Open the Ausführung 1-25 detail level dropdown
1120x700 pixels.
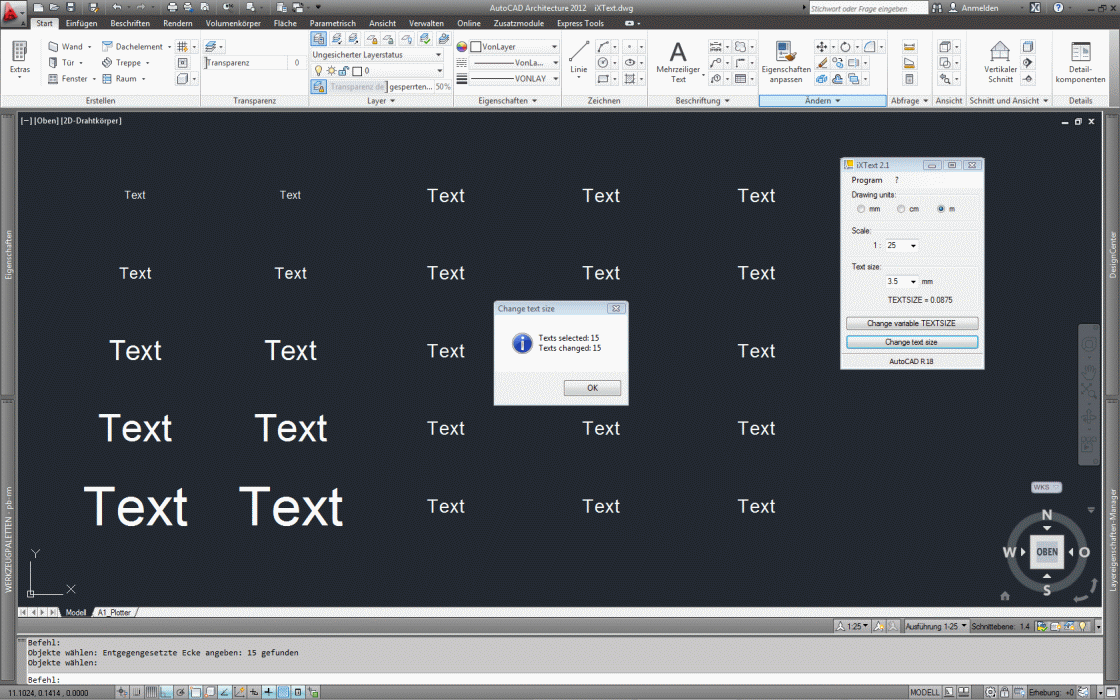(936, 626)
